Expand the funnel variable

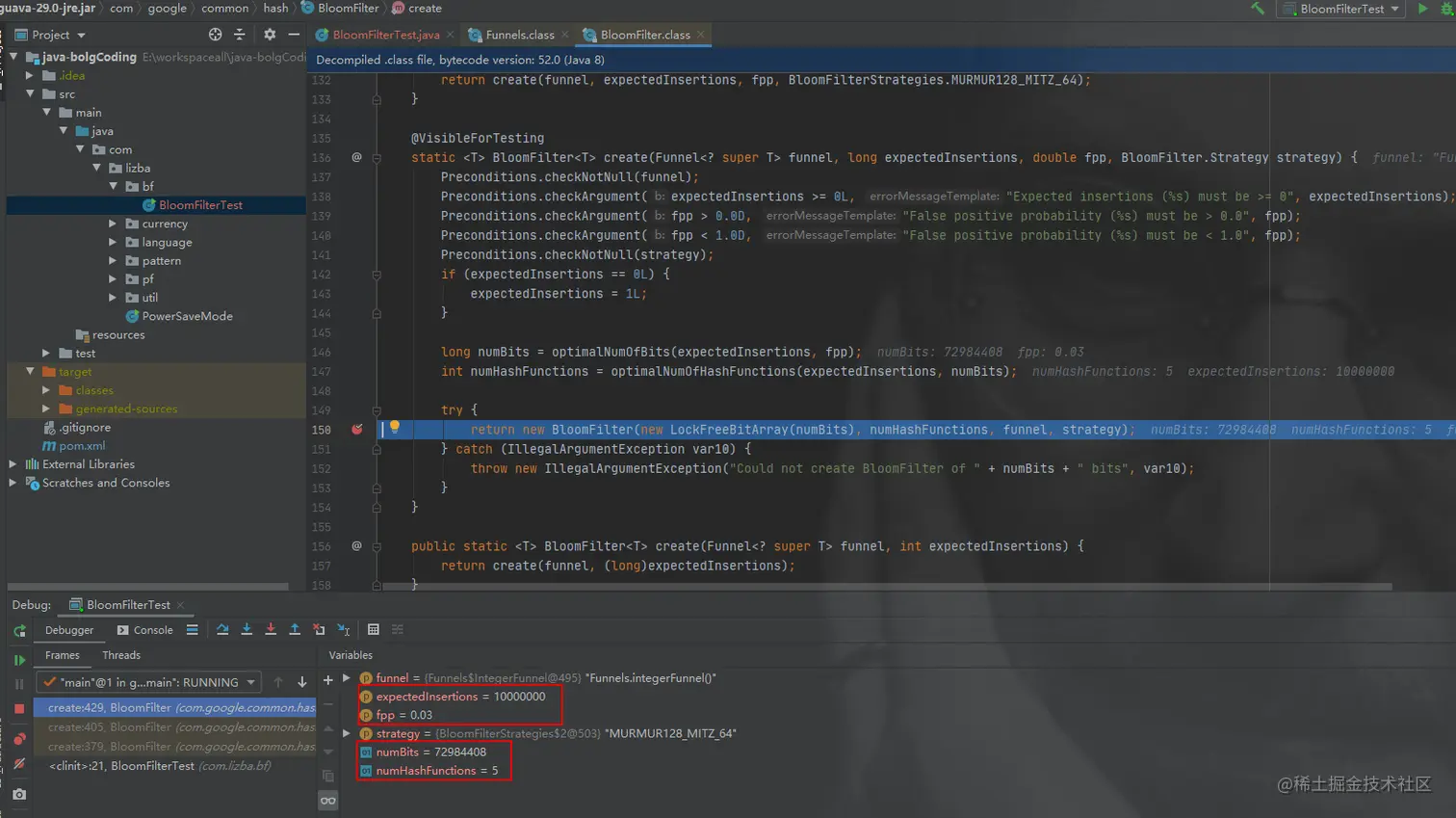point(347,678)
